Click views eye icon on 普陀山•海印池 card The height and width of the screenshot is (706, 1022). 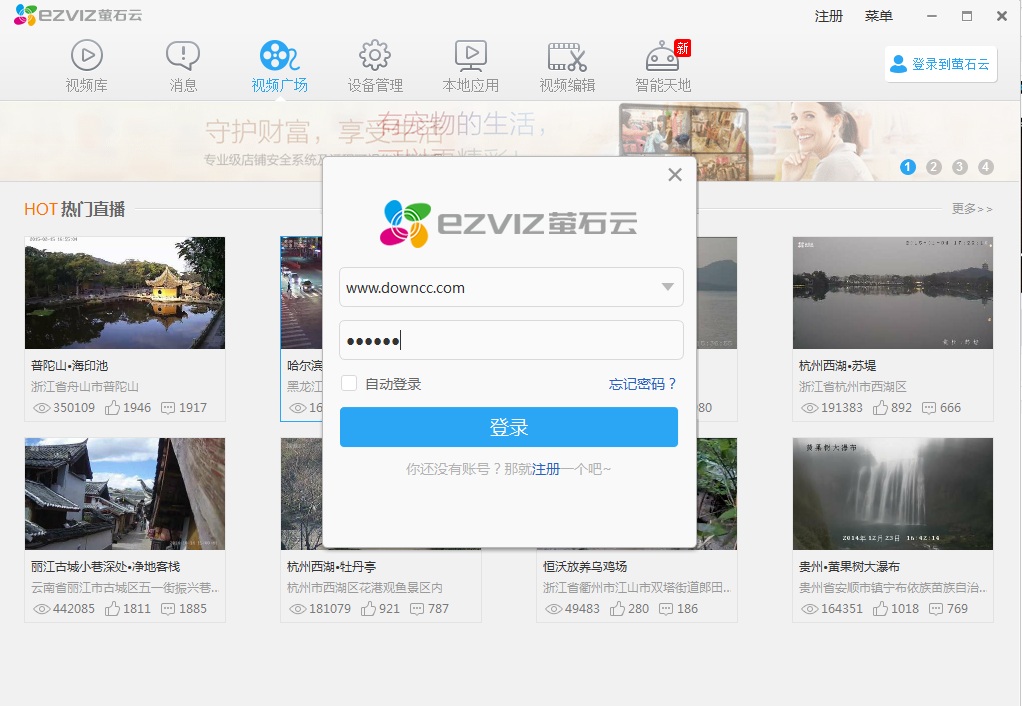coord(42,408)
